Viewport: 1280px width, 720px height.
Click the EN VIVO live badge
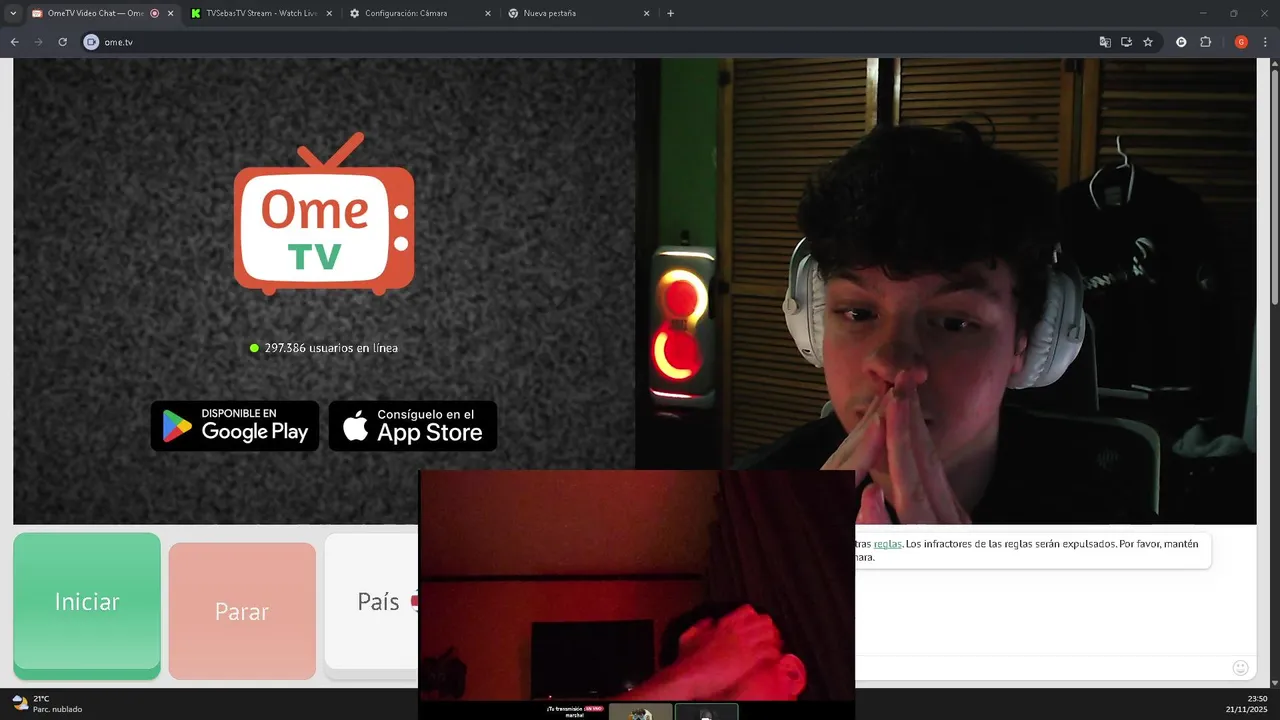click(594, 708)
